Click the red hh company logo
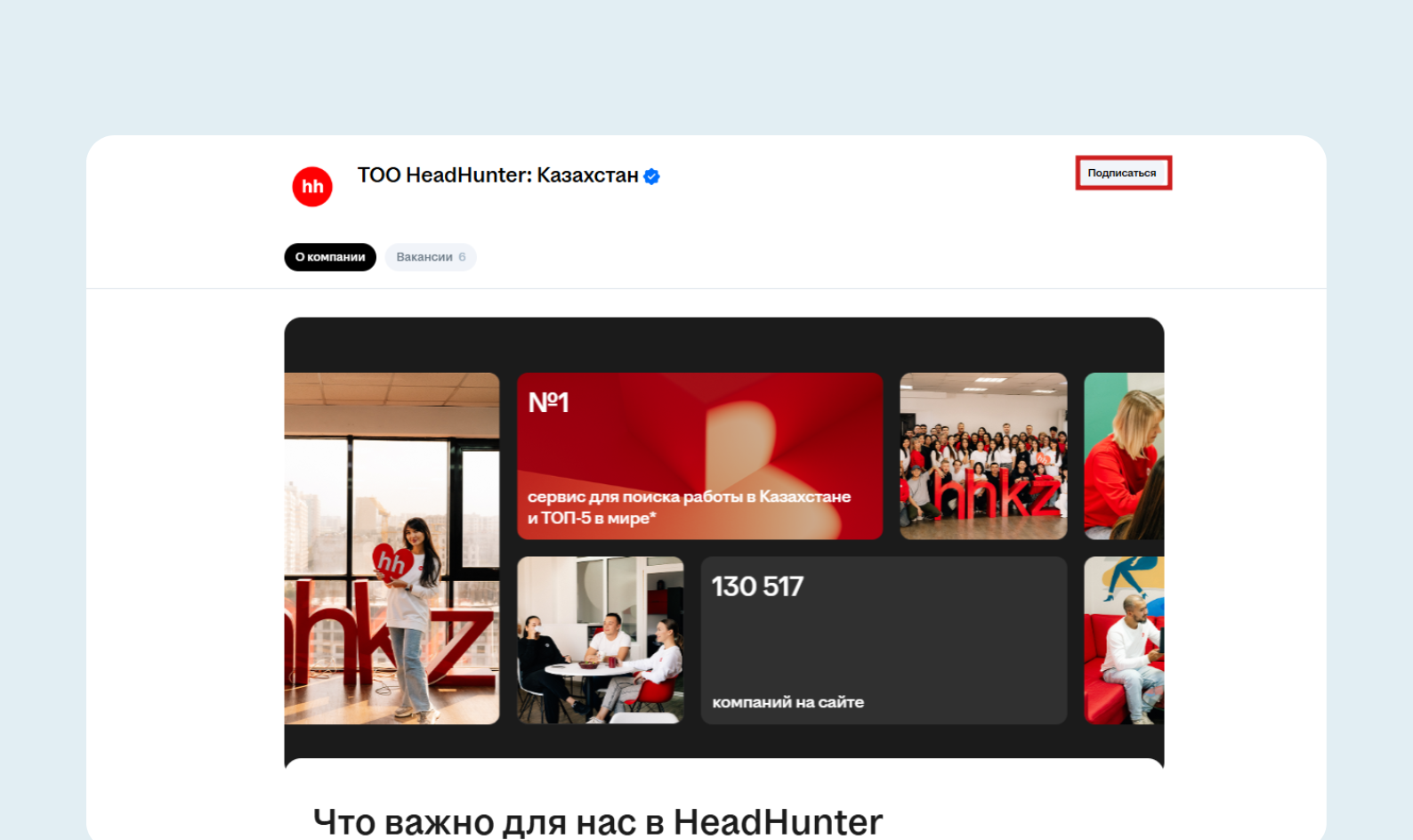The image size is (1413, 840). pyautogui.click(x=312, y=187)
